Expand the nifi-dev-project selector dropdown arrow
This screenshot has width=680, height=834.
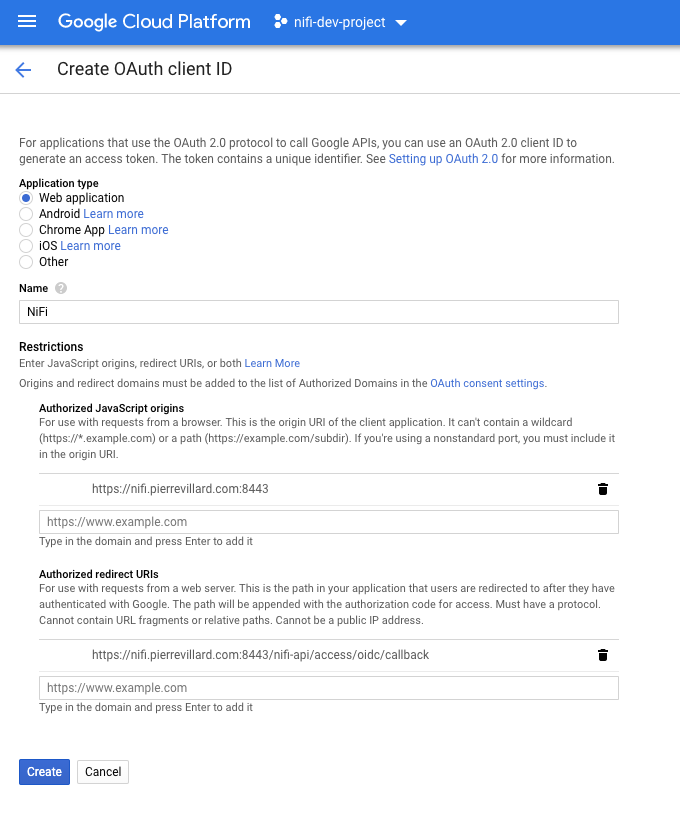click(x=402, y=23)
